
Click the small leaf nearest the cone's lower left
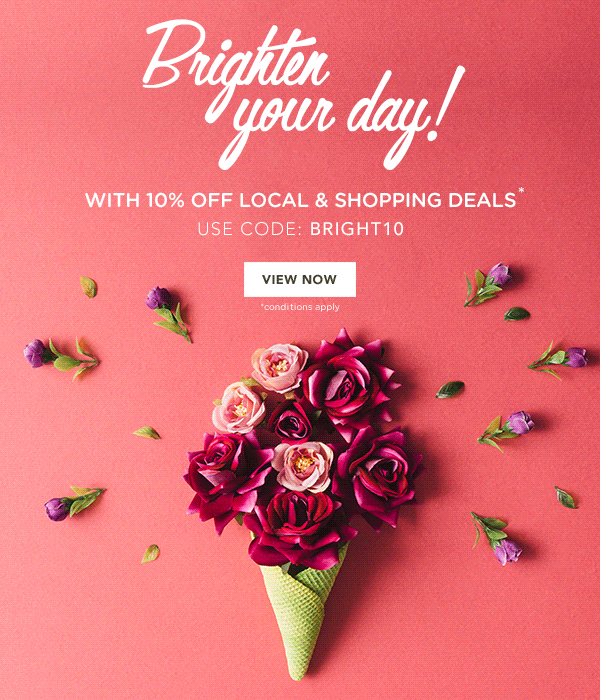pyautogui.click(x=150, y=554)
